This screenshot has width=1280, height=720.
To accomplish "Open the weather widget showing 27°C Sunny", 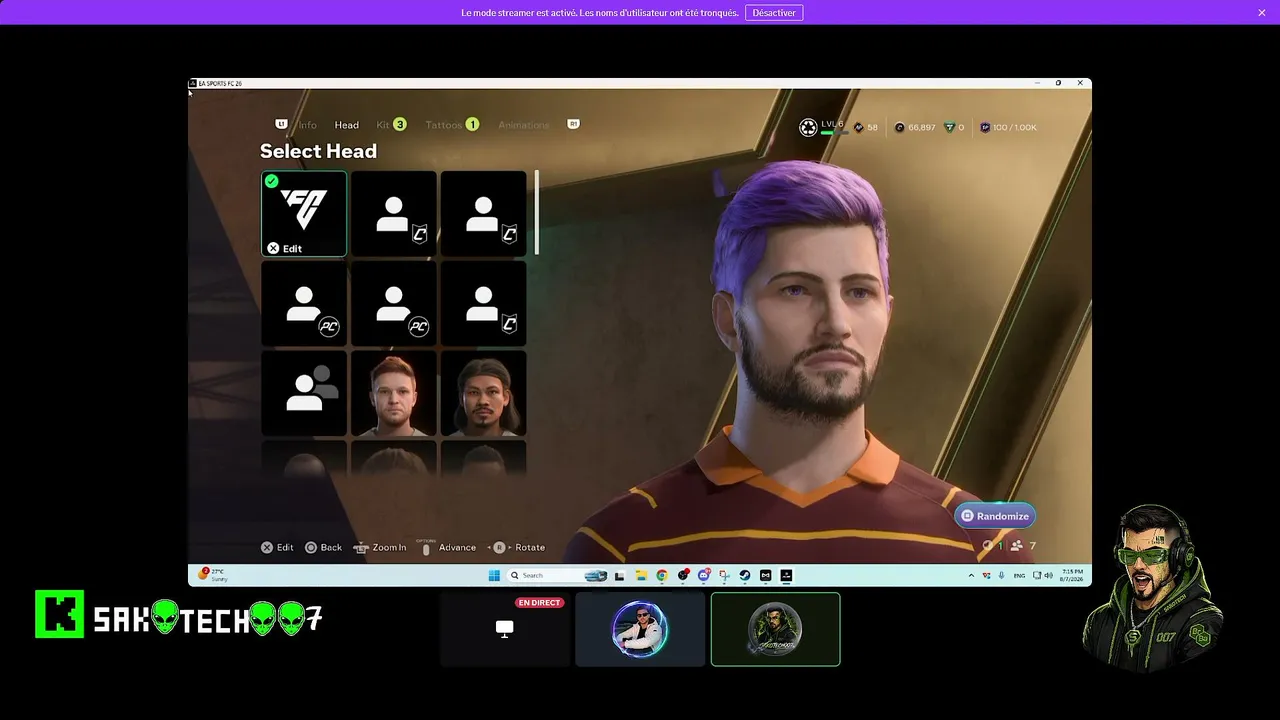I will [x=214, y=575].
